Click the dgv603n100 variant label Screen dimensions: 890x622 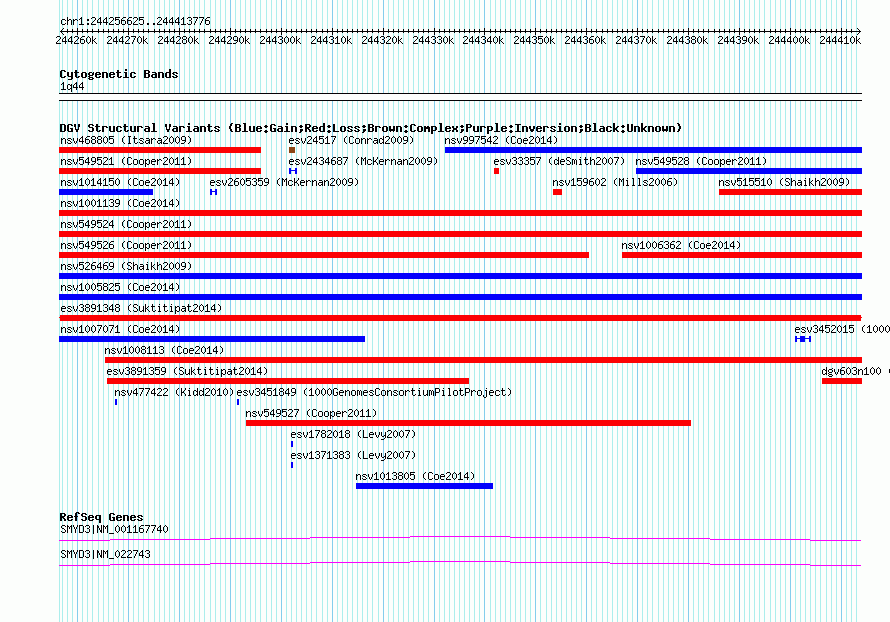855,371
